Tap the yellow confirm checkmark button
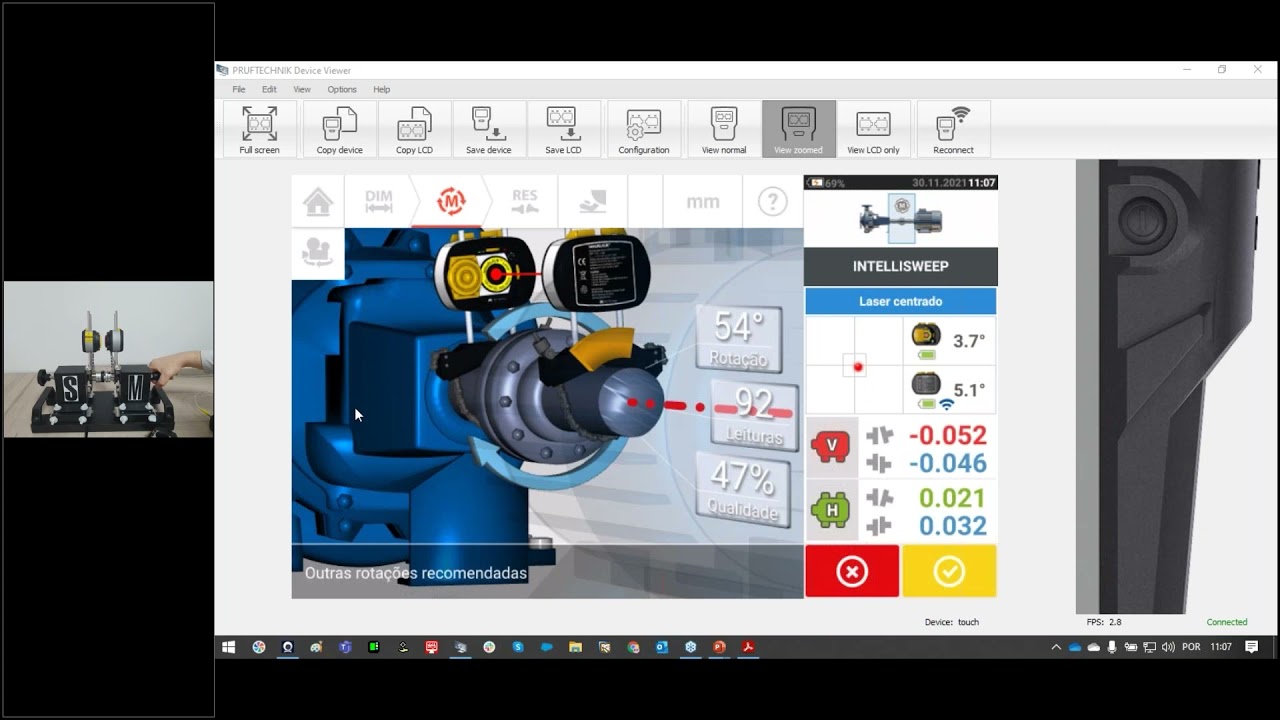1280x720 pixels. [949, 571]
